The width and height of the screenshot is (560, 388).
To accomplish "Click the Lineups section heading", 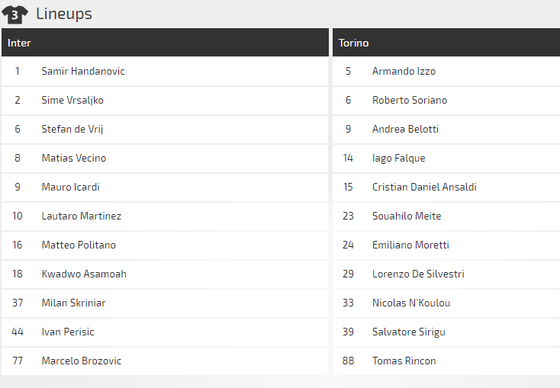I will [64, 14].
